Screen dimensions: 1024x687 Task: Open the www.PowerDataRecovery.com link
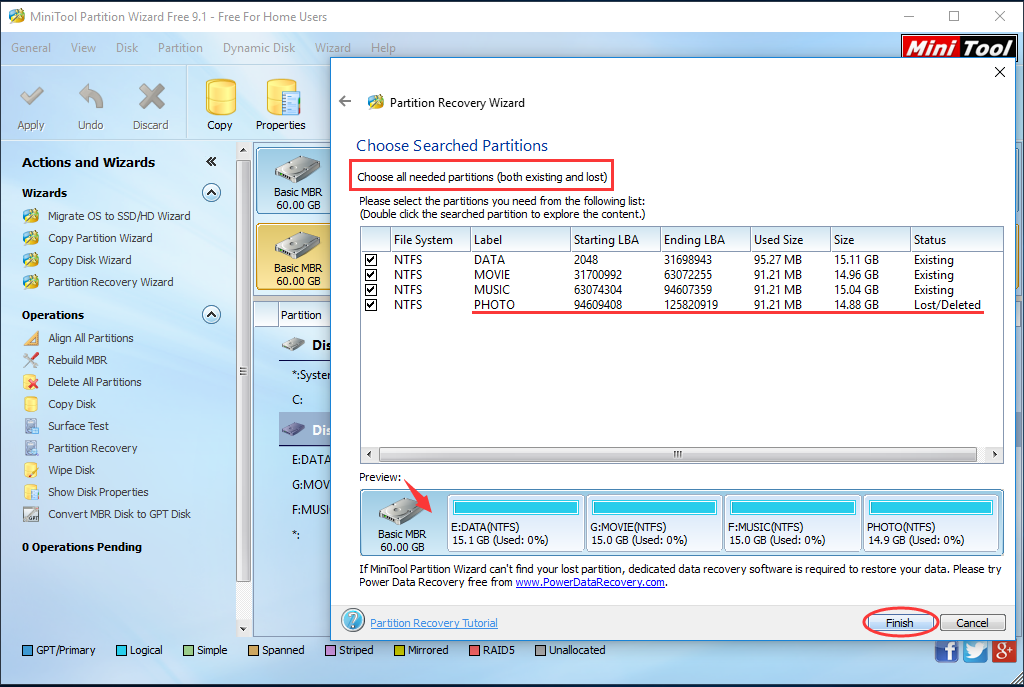590,583
